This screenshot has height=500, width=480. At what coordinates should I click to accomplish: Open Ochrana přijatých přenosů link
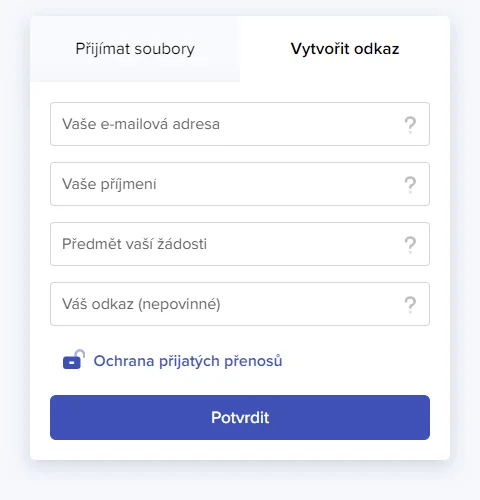[x=188, y=361]
